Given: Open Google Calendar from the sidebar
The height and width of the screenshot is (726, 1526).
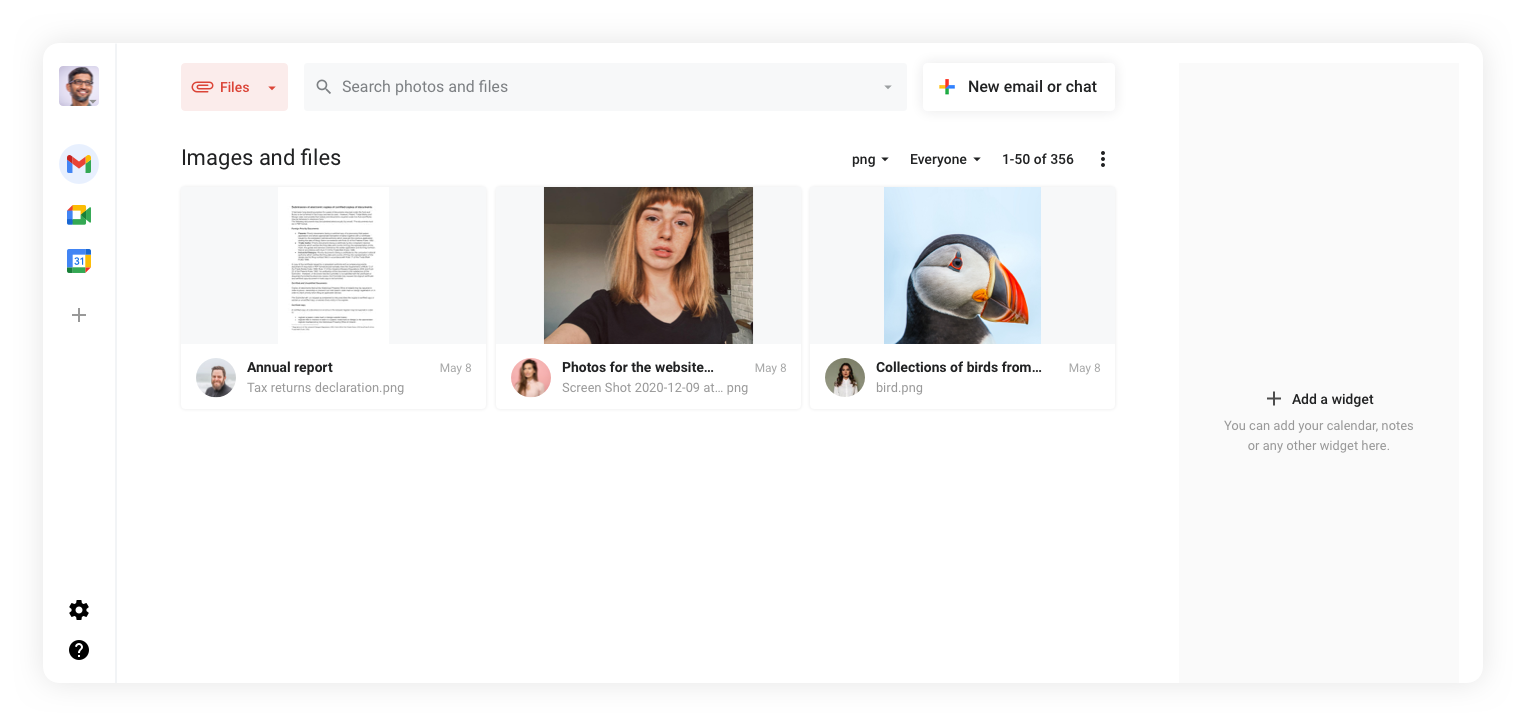Looking at the screenshot, I should click(79, 260).
